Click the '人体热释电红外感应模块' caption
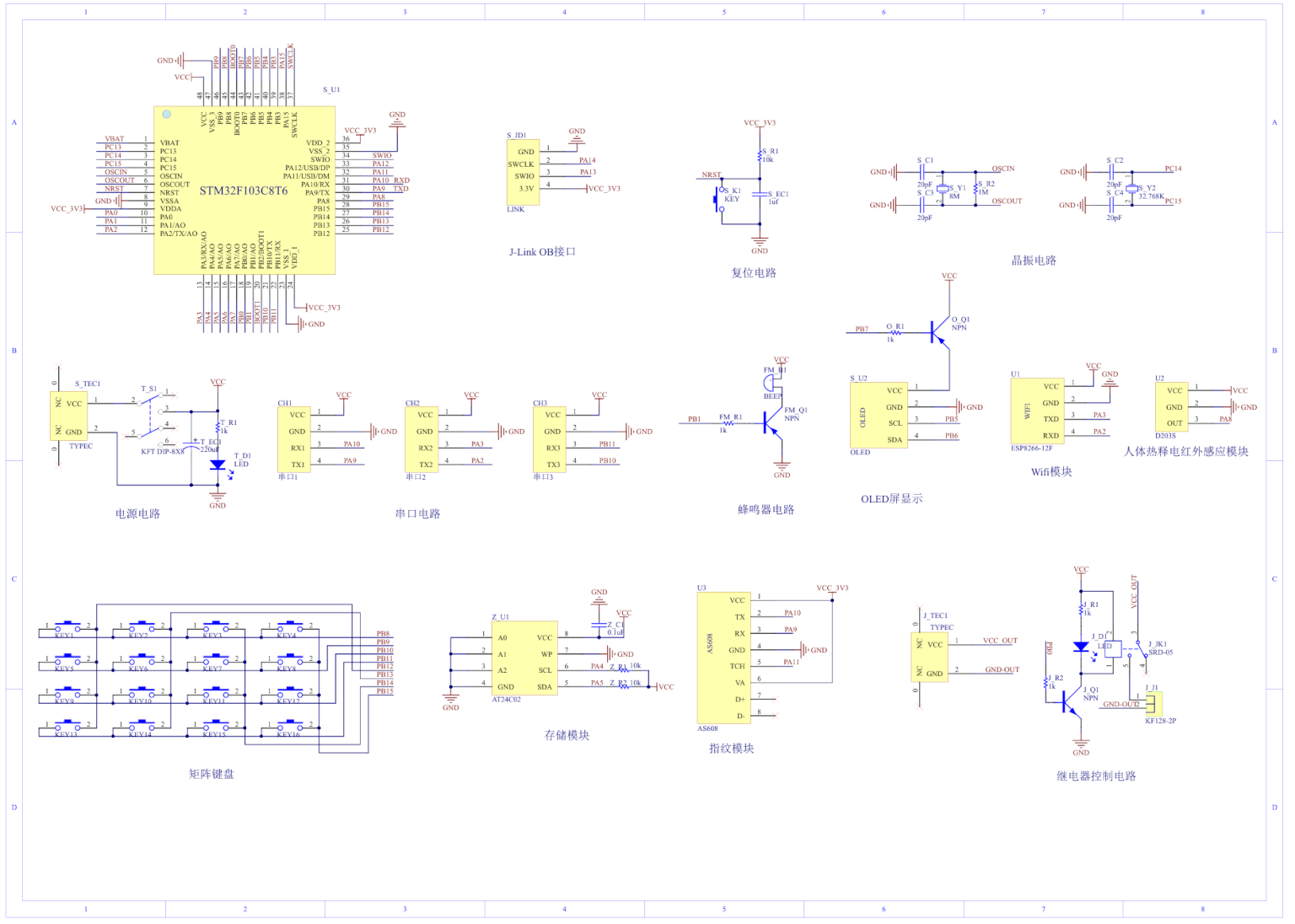Image resolution: width=1295 pixels, height=924 pixels. coord(1185,451)
